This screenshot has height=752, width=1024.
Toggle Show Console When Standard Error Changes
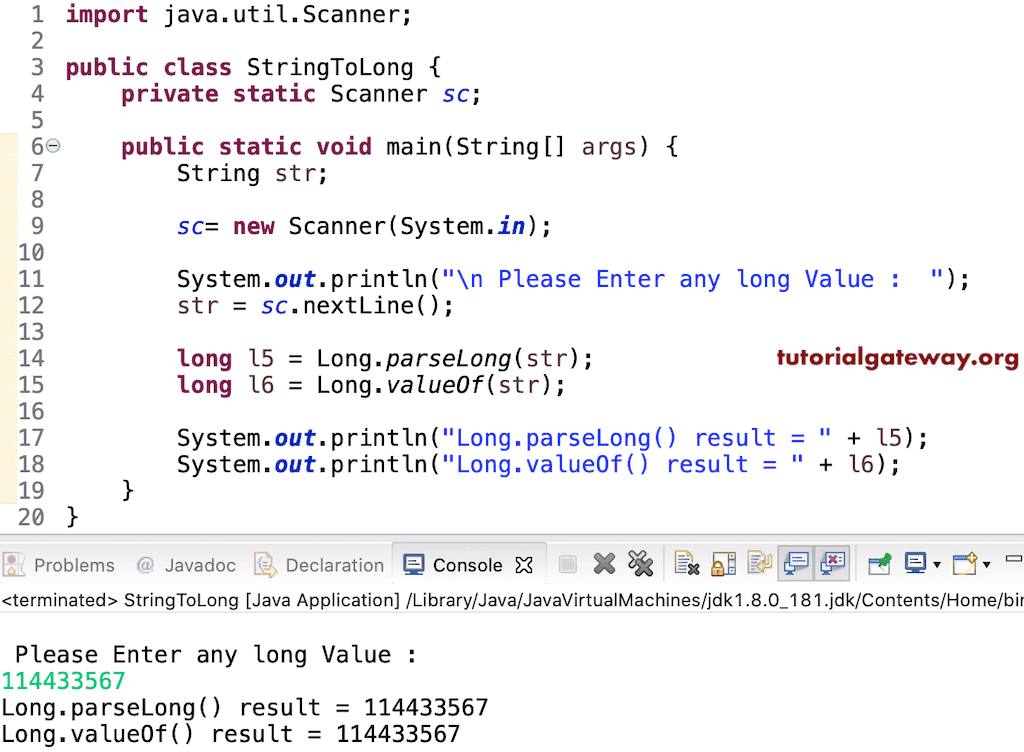coord(832,564)
